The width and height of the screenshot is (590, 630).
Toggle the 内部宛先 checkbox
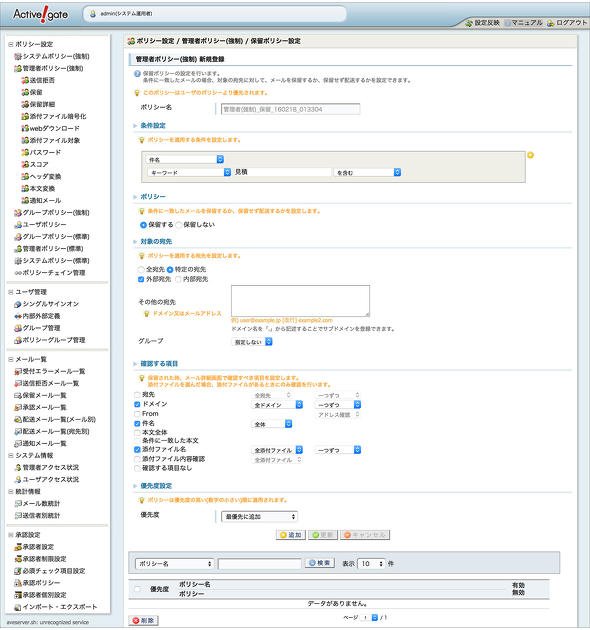pos(178,279)
